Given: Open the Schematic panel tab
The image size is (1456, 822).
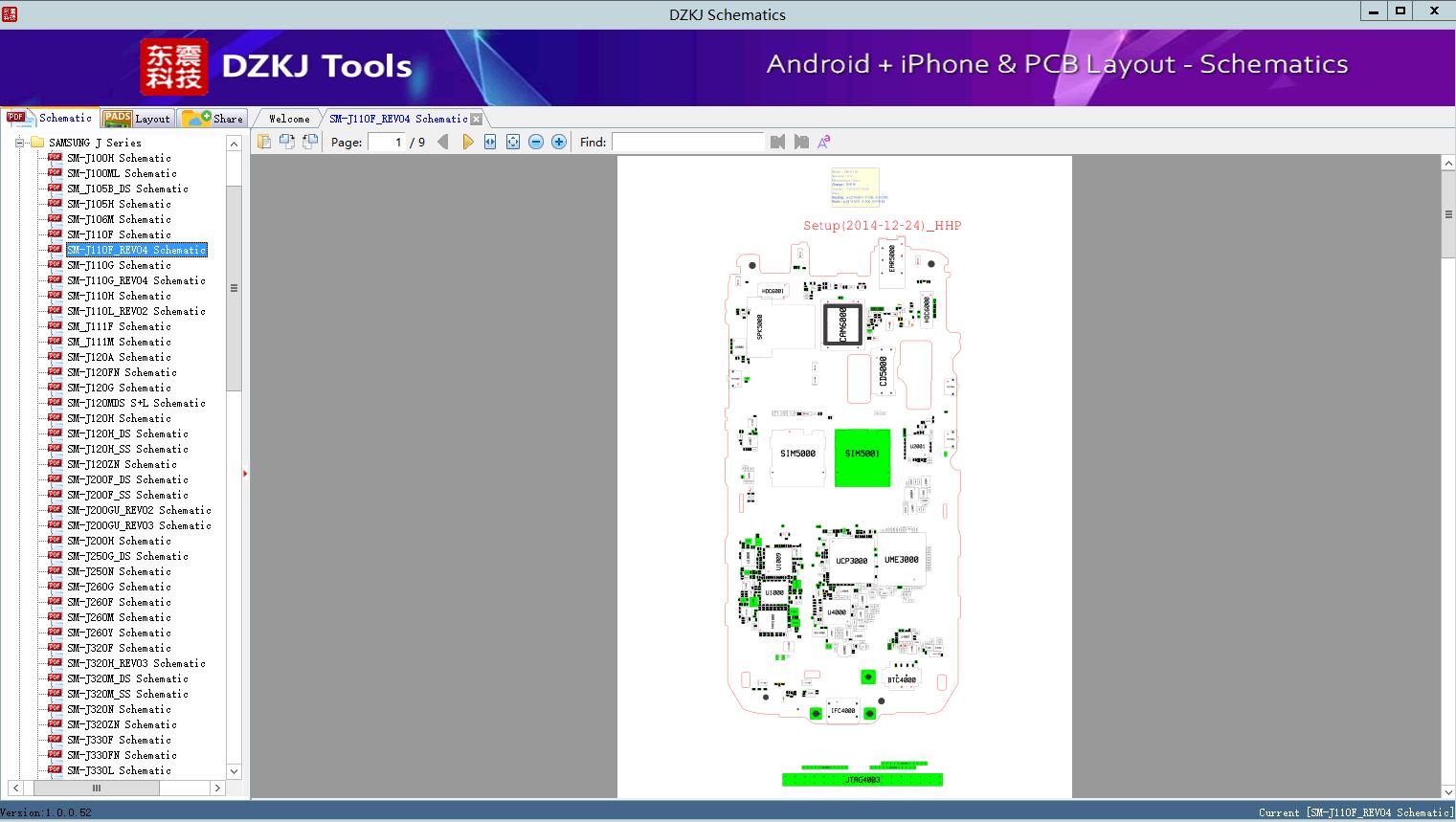Looking at the screenshot, I should click(x=50, y=118).
